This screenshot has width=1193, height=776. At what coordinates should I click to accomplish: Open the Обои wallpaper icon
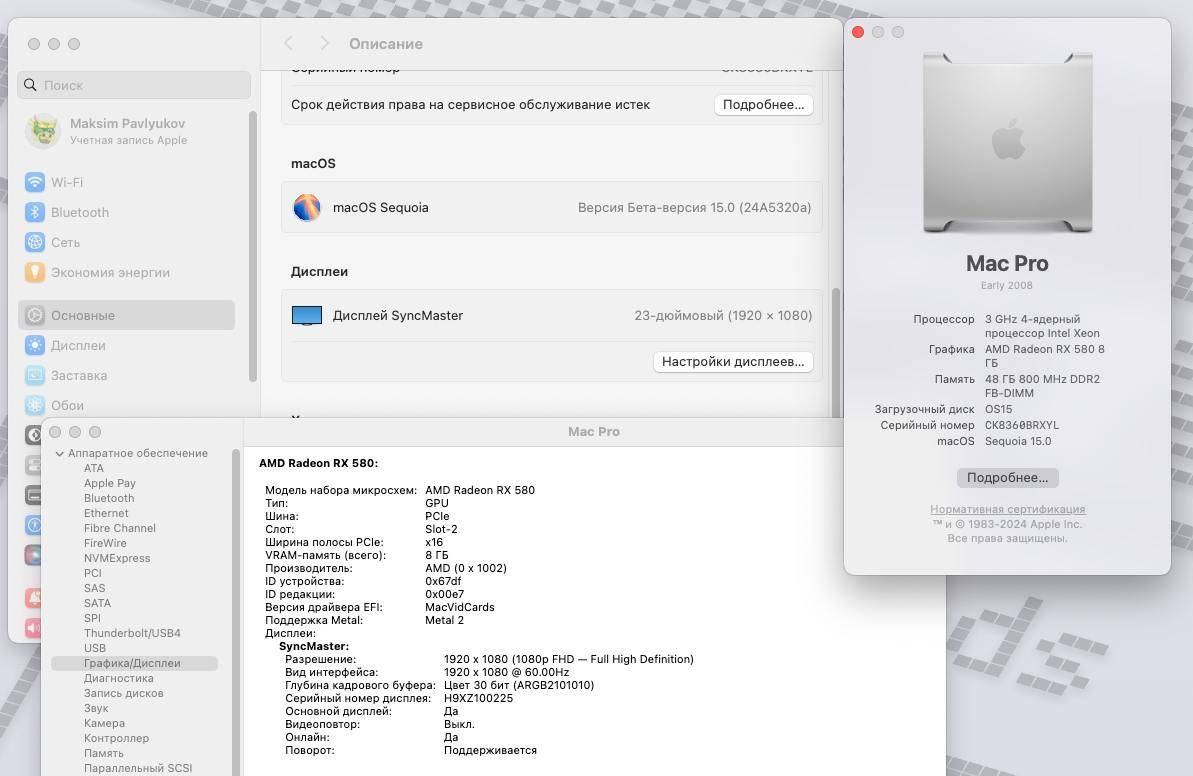(35, 405)
